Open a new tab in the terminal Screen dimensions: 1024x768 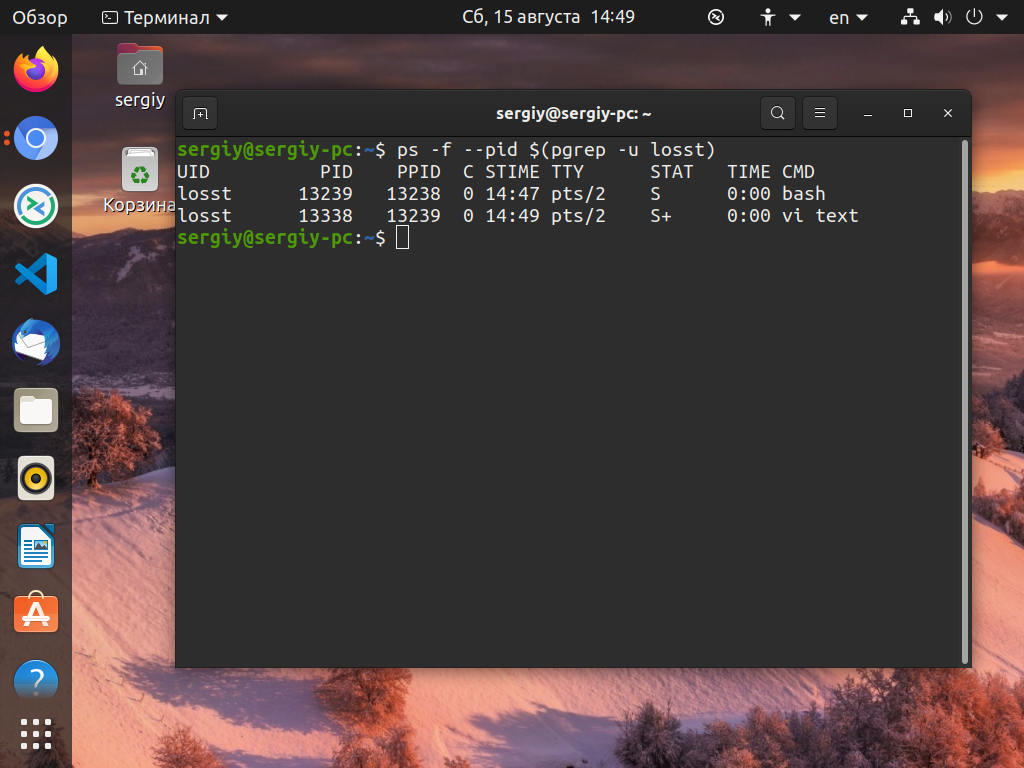click(200, 114)
